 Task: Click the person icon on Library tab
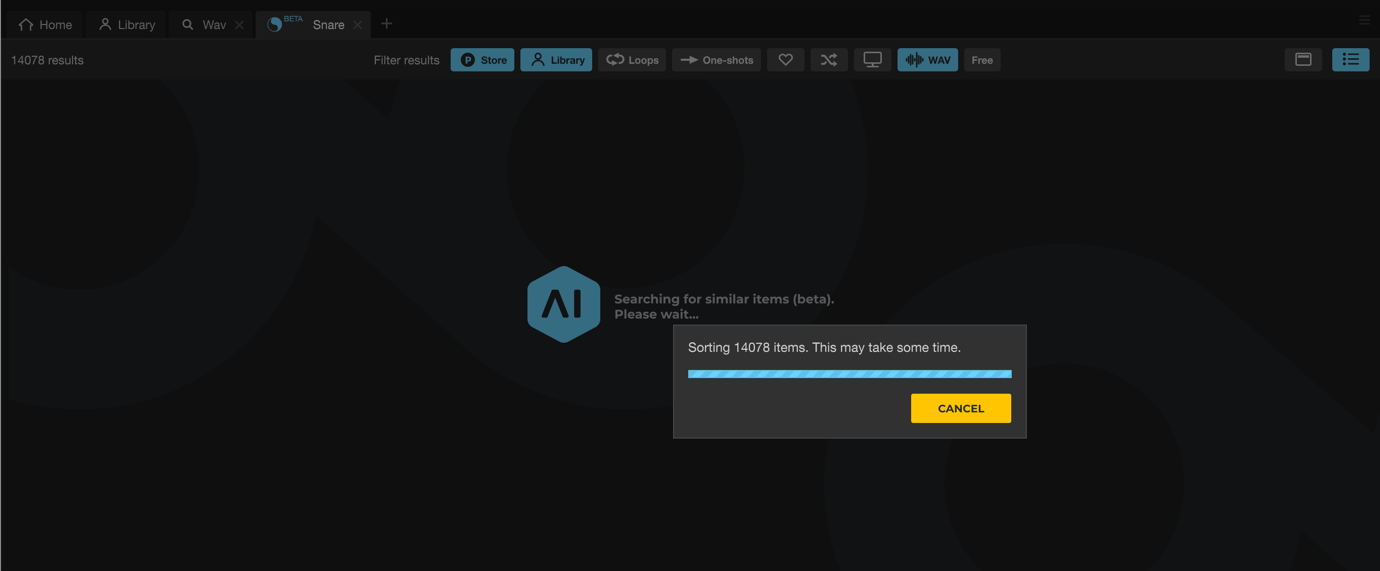pyautogui.click(x=105, y=24)
